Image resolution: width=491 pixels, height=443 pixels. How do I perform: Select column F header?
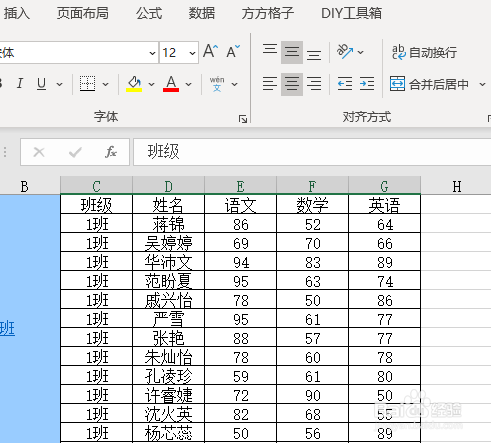(312, 186)
